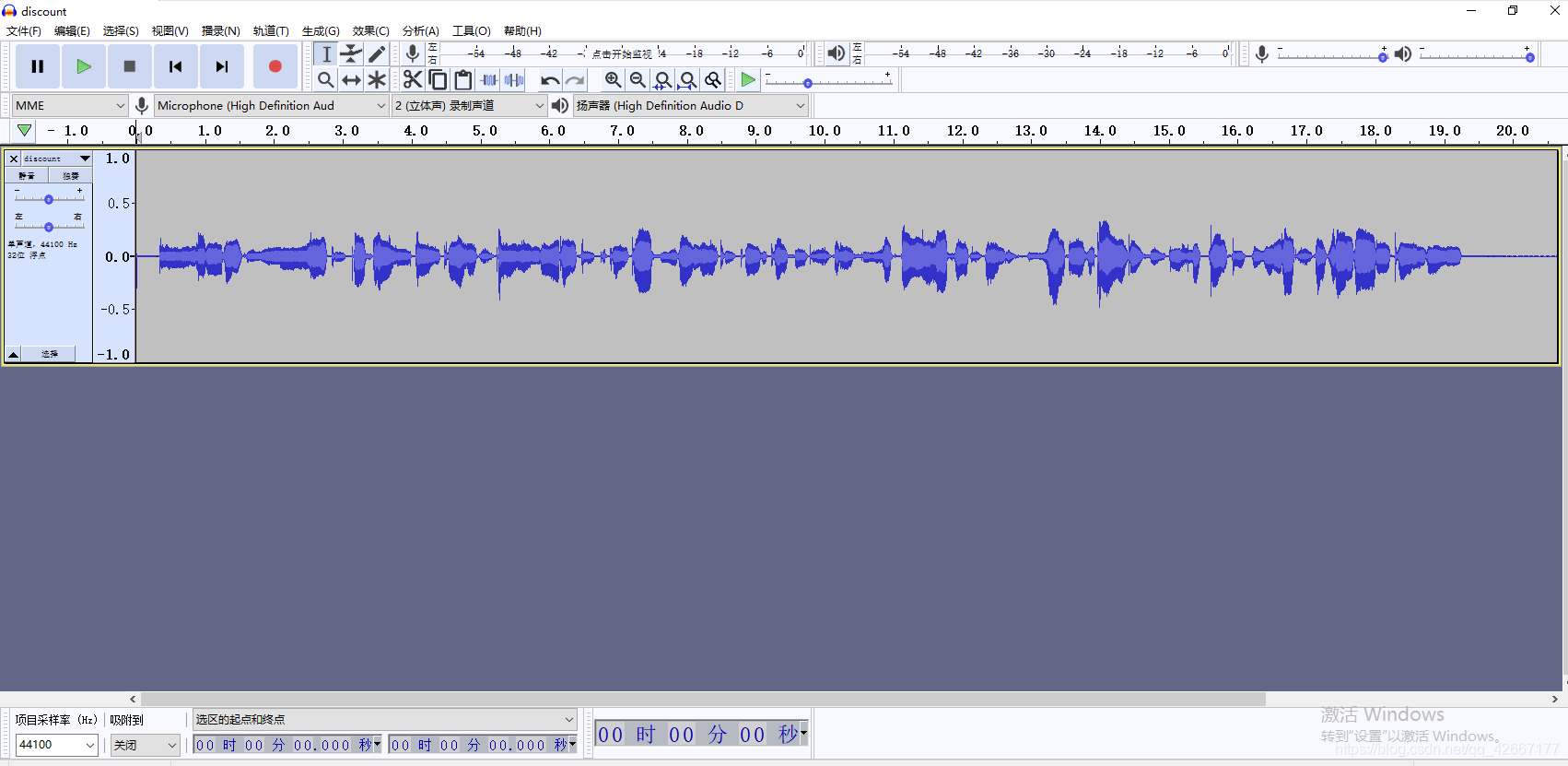Redo the last undone edit

[x=575, y=80]
